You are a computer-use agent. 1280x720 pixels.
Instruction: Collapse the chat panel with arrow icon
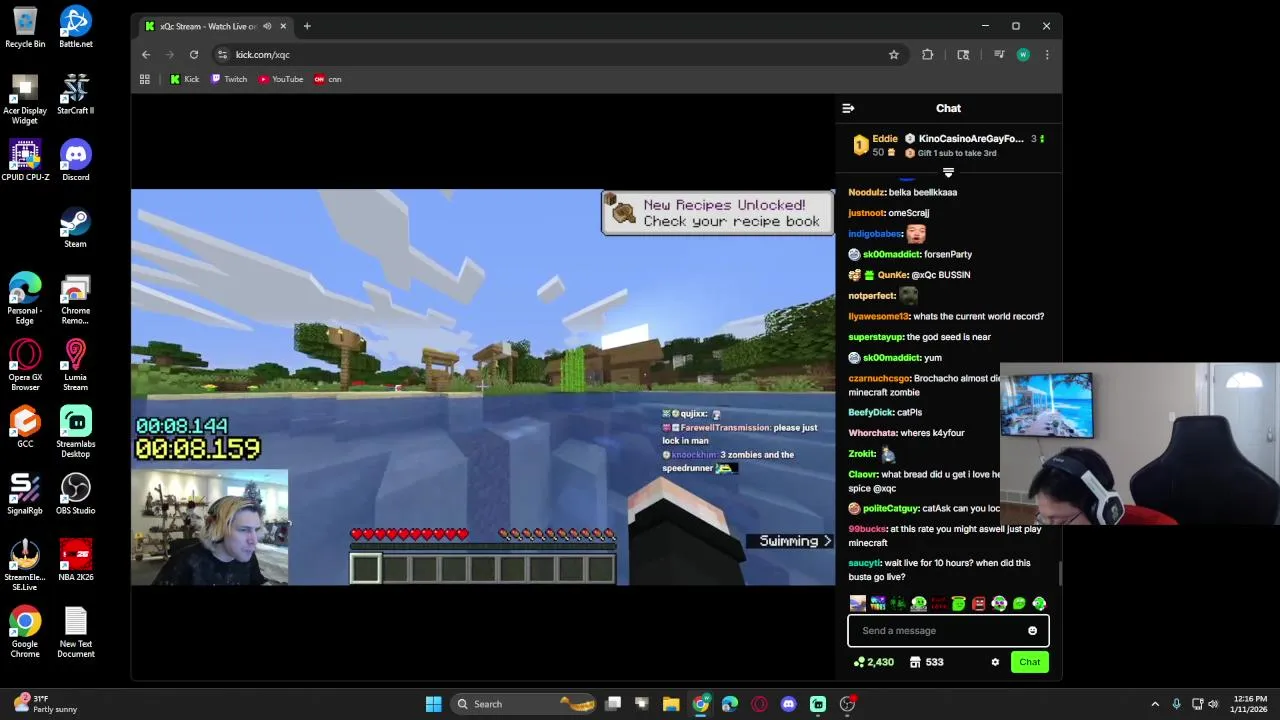[x=848, y=108]
